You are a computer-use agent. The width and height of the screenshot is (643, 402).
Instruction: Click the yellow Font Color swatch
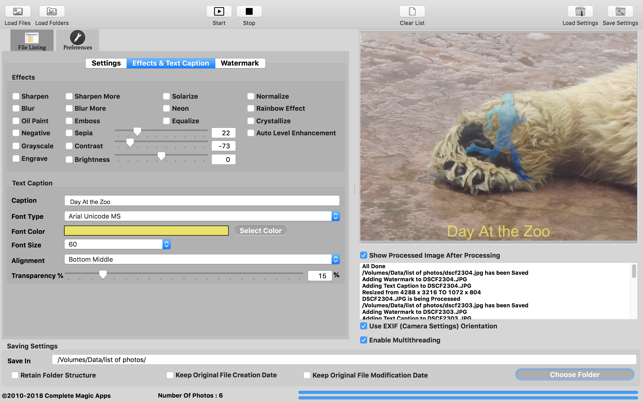pos(146,231)
